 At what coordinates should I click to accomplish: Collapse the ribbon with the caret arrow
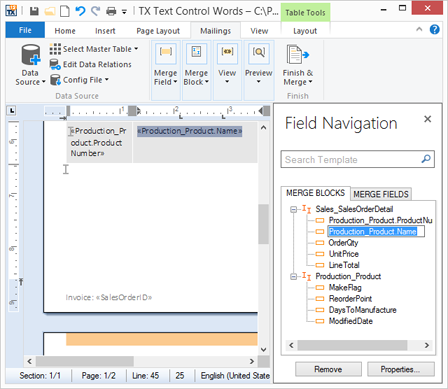(x=419, y=29)
